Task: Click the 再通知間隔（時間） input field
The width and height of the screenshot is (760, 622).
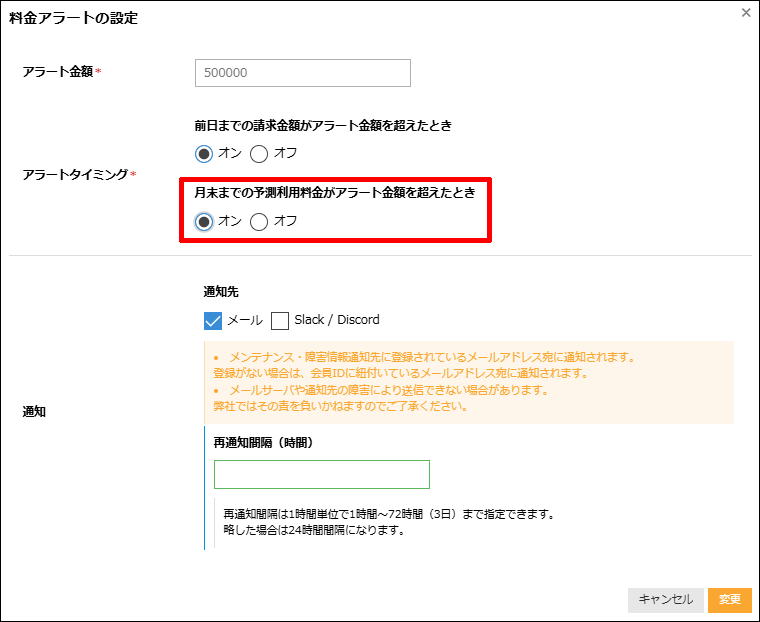Action: [x=322, y=474]
